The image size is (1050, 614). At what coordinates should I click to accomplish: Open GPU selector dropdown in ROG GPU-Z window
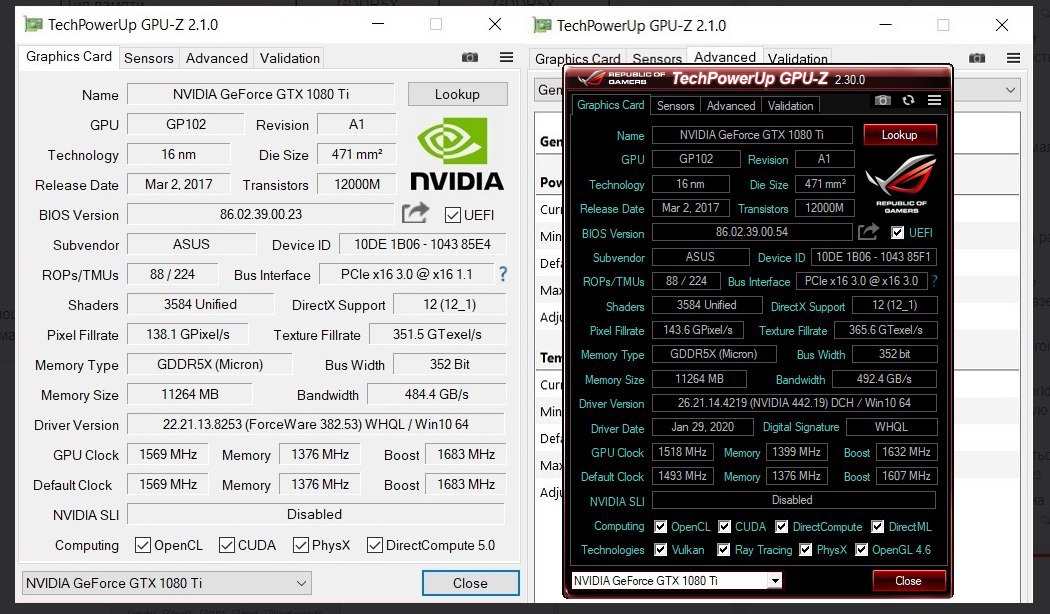pos(676,581)
